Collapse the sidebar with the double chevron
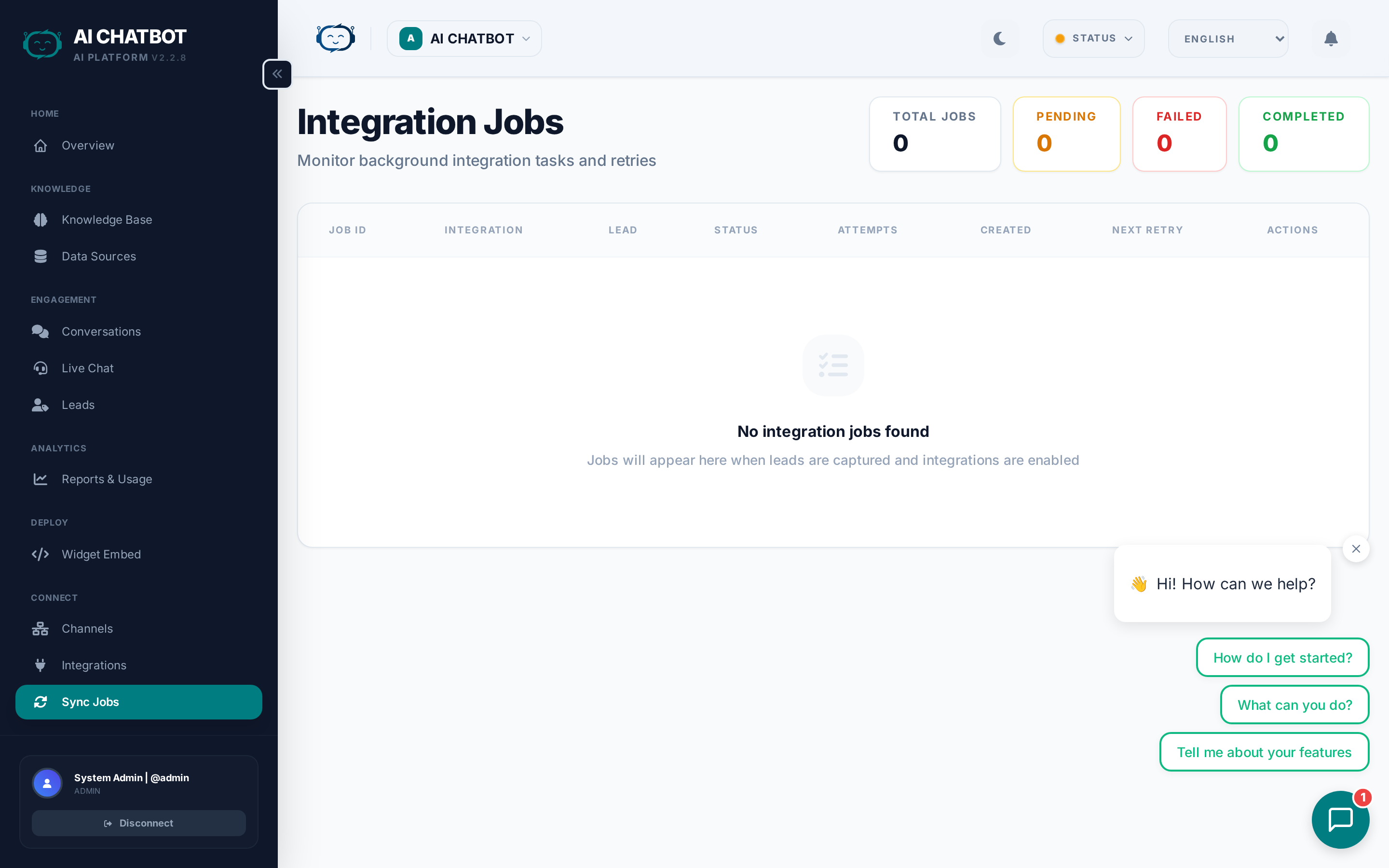The width and height of the screenshot is (1389, 868). pos(277,73)
